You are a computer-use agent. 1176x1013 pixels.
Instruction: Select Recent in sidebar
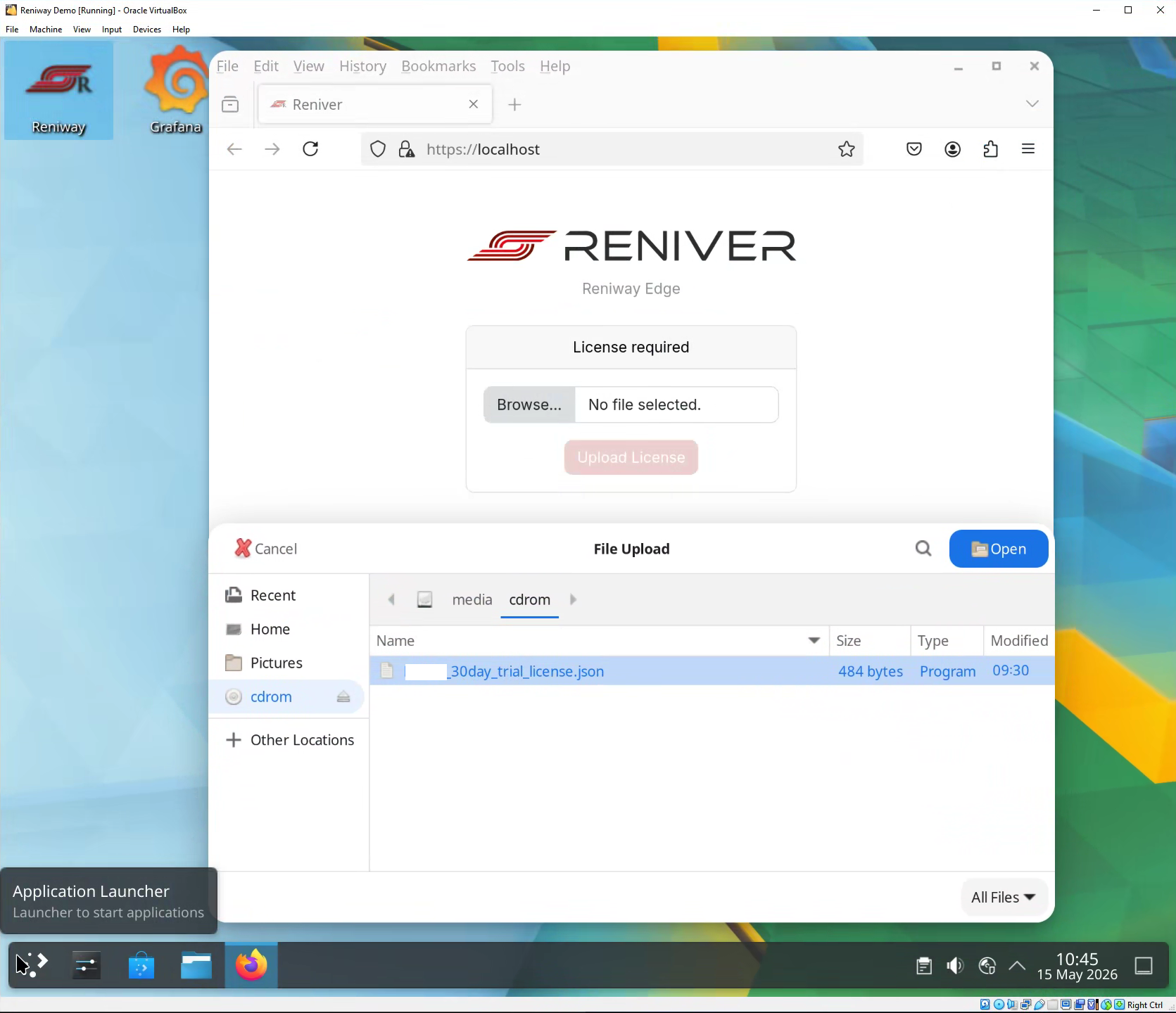287,595
